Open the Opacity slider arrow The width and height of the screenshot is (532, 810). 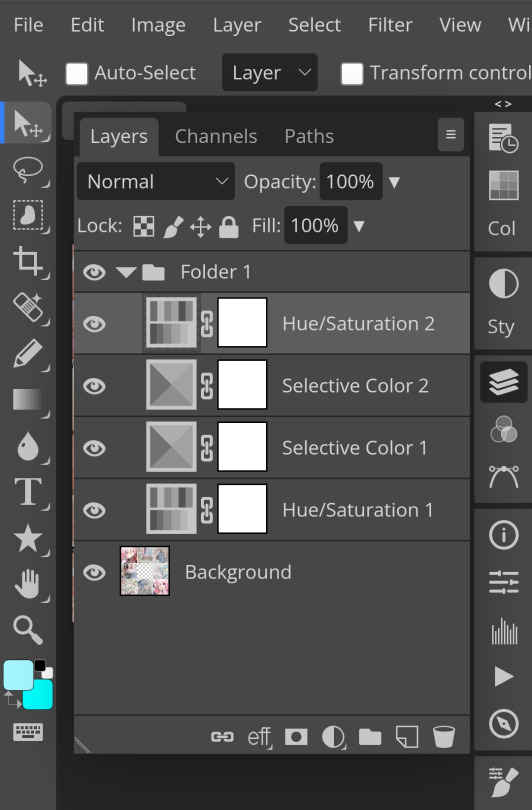(394, 182)
